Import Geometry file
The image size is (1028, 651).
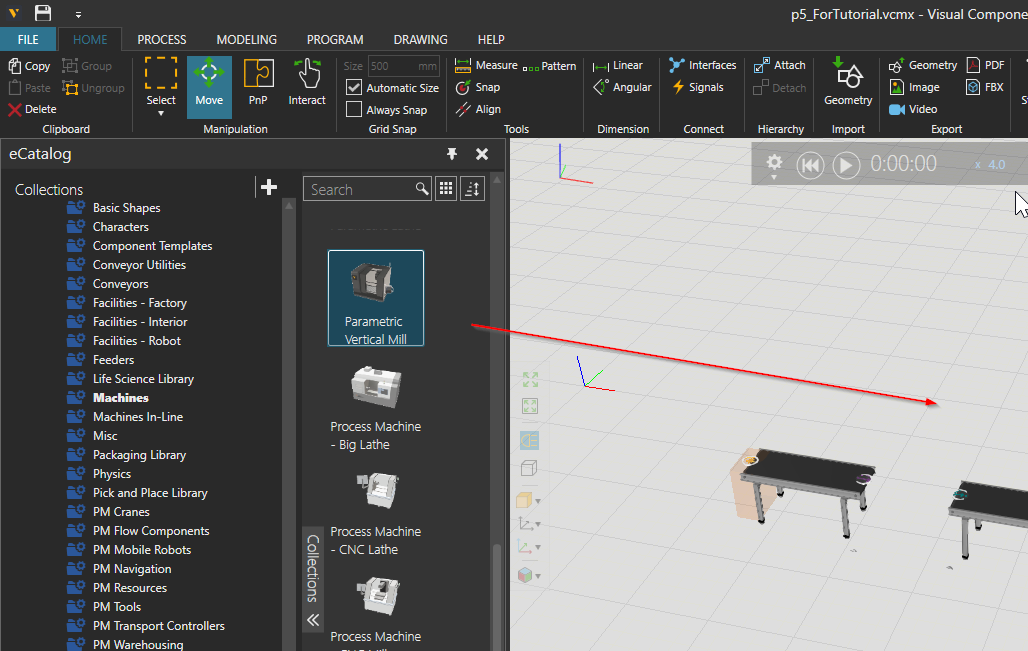coord(848,82)
